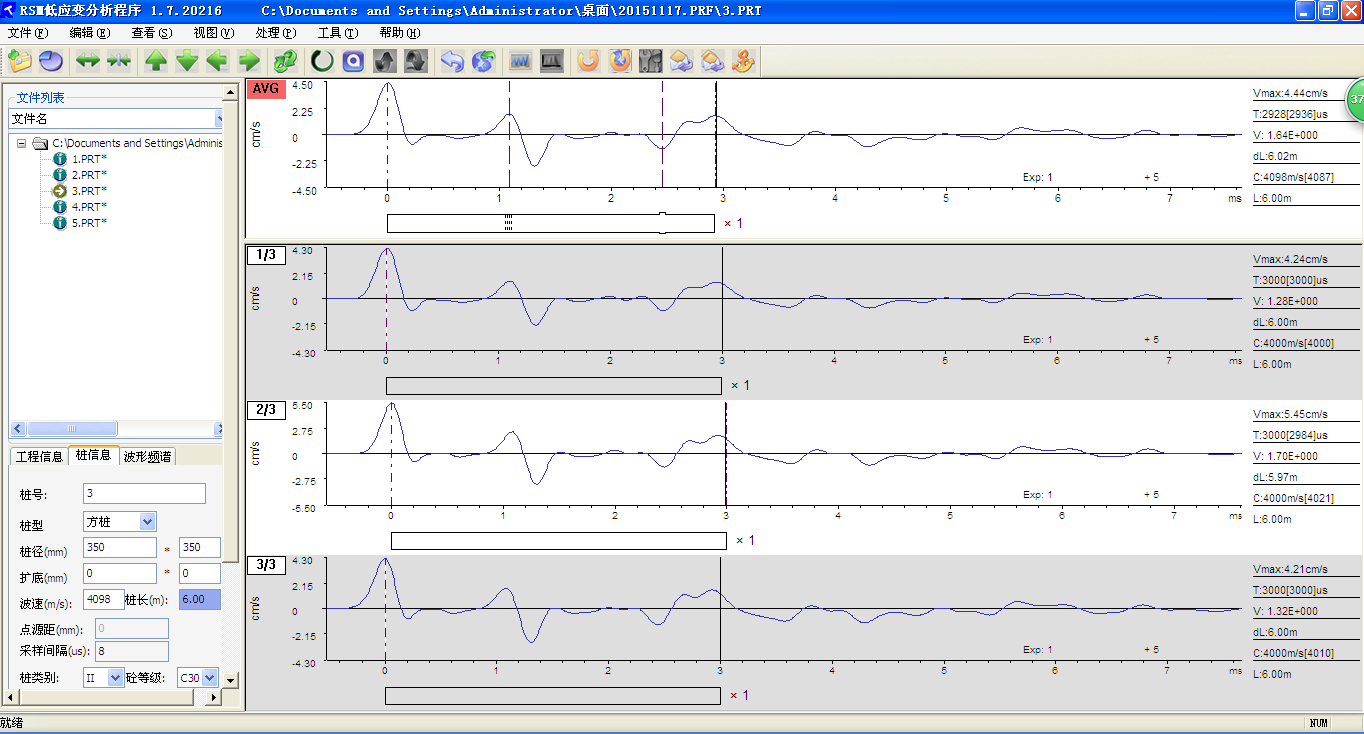Click the gray spectrum display icon
The image size is (1364, 734).
pyautogui.click(x=551, y=61)
